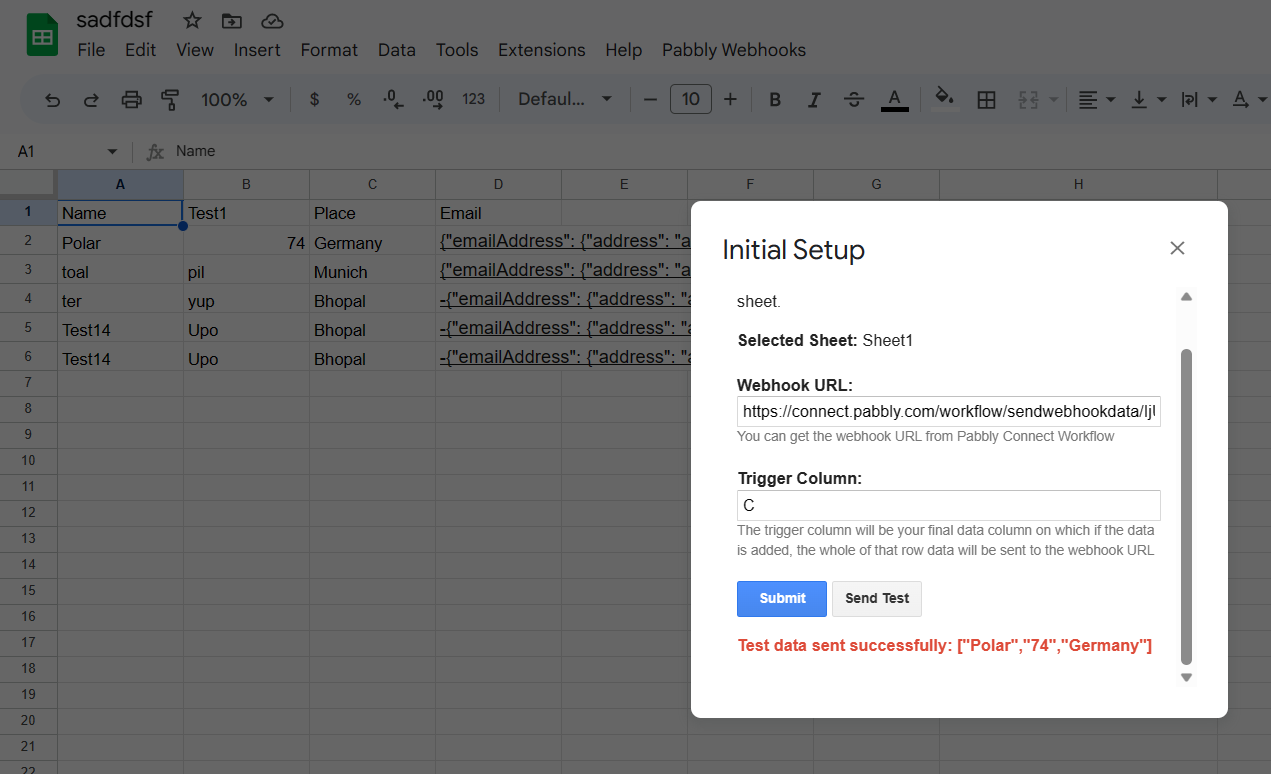
Task: Select cell containing Polar
Action: pyautogui.click(x=120, y=242)
